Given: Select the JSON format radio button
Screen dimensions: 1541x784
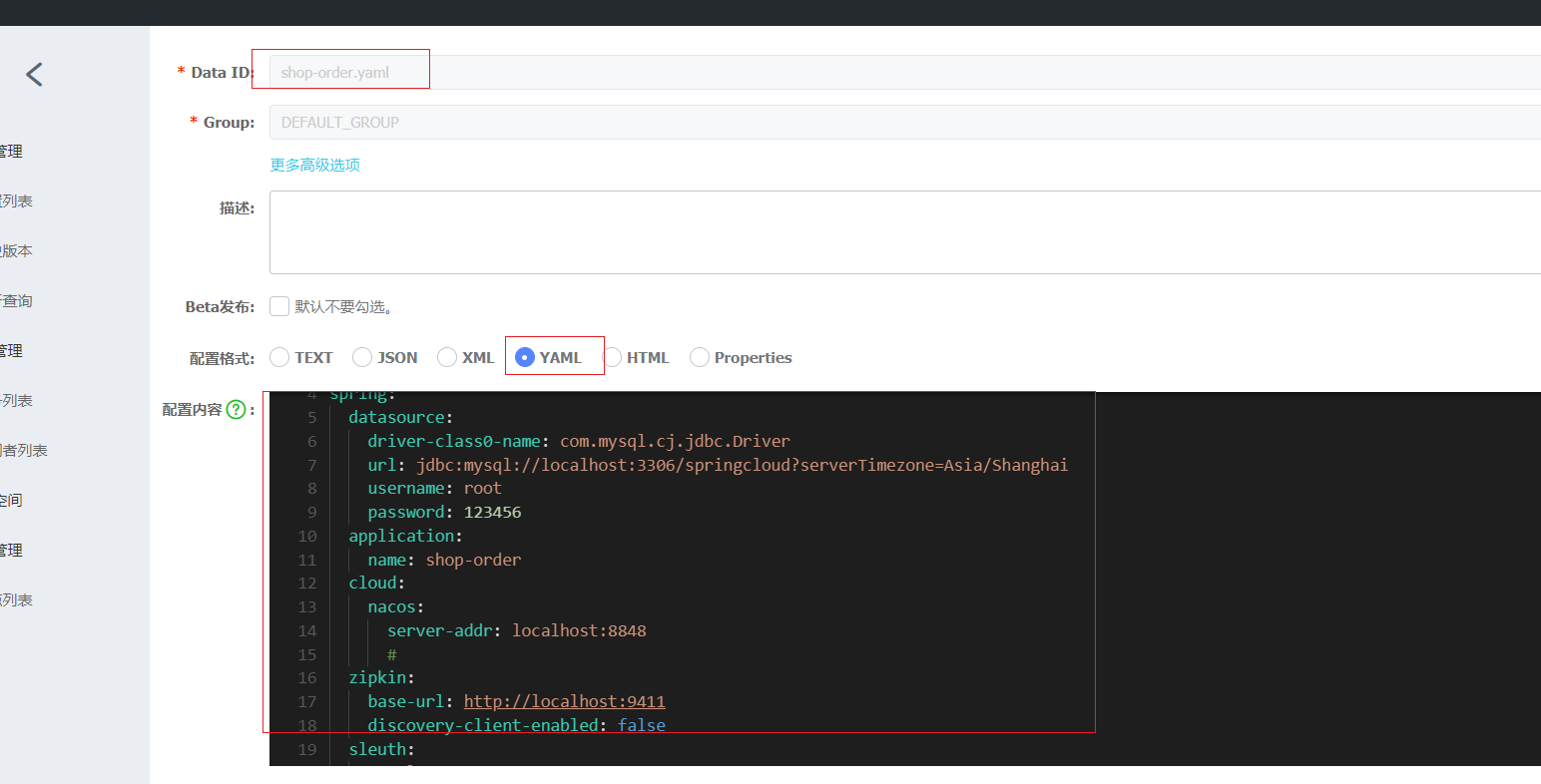Looking at the screenshot, I should click(362, 357).
